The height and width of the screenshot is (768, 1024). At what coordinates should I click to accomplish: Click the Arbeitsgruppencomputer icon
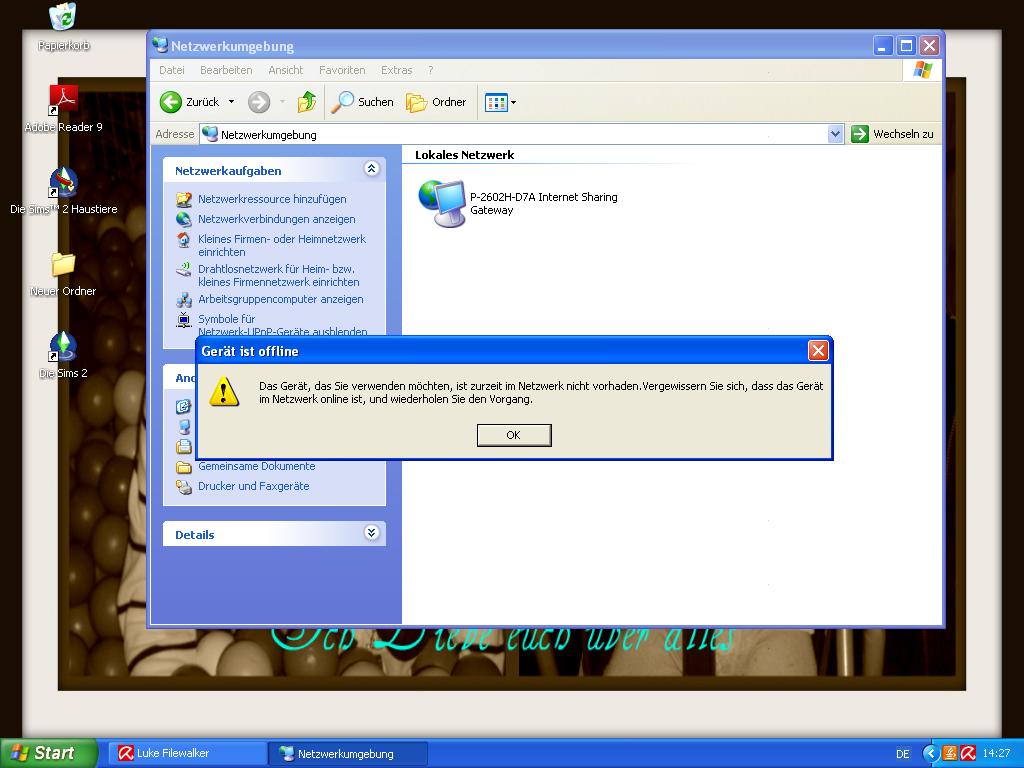coord(184,300)
